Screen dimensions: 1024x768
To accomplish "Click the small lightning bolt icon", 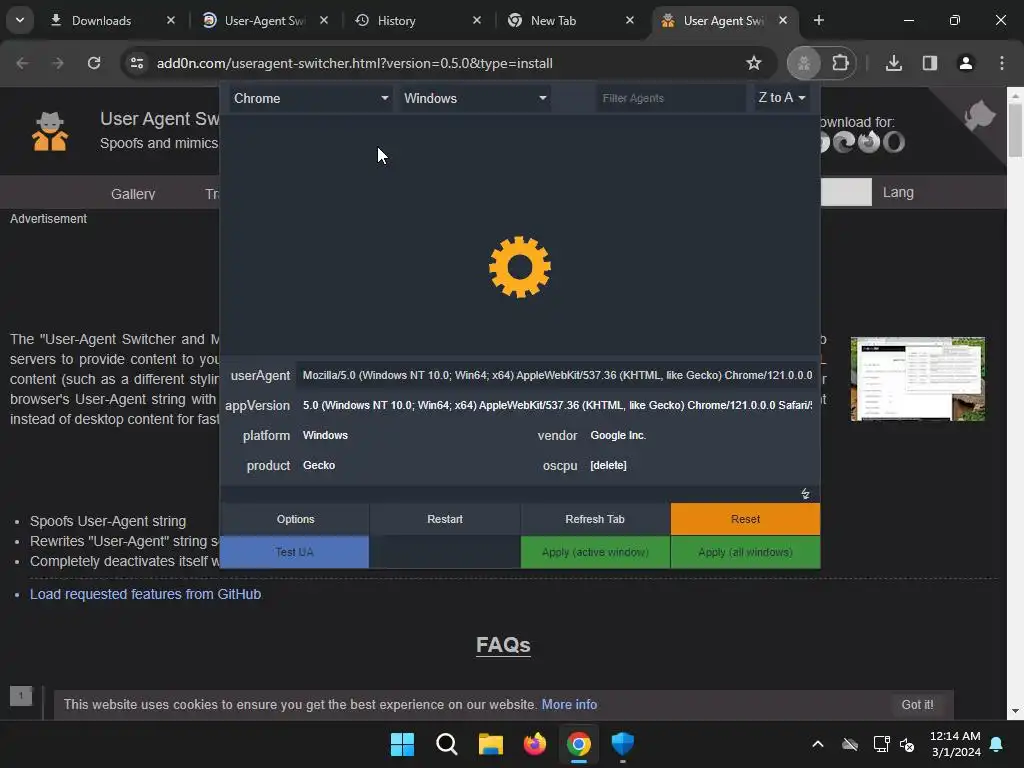I will (805, 494).
